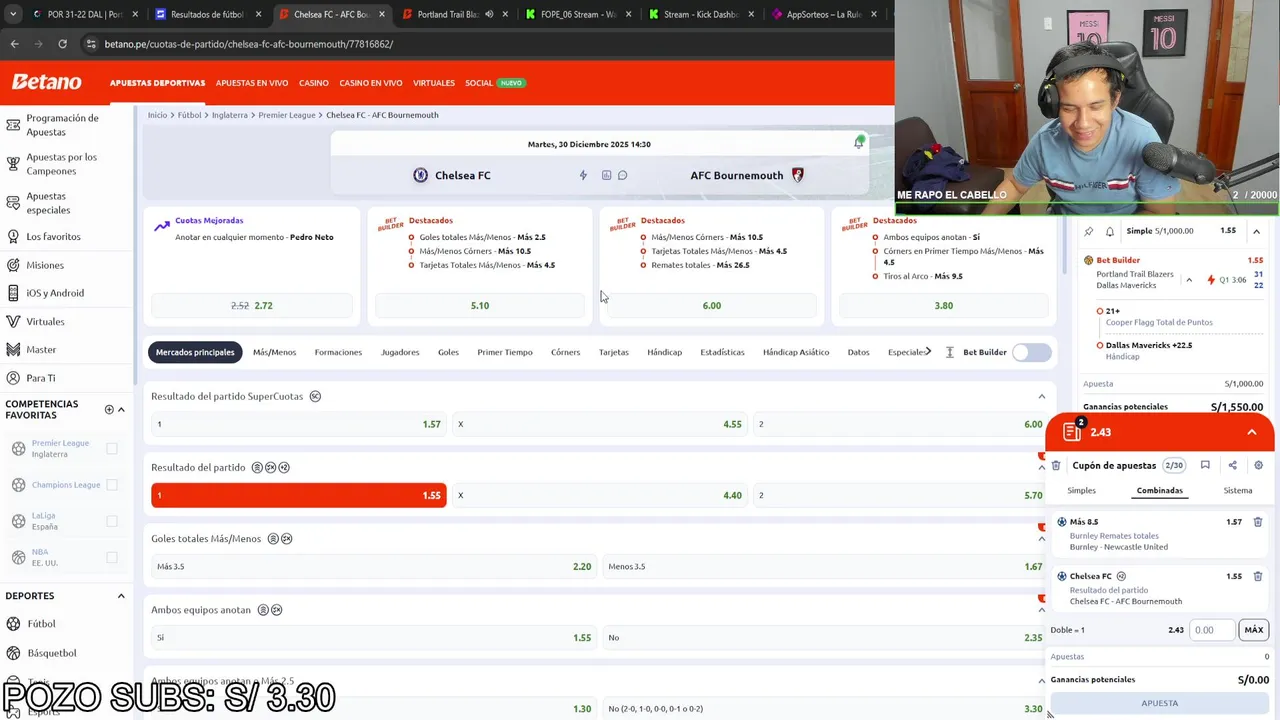Screen dimensions: 1280x720
Task: Delete the Chelsea FC selection from slip
Action: pyautogui.click(x=1258, y=576)
